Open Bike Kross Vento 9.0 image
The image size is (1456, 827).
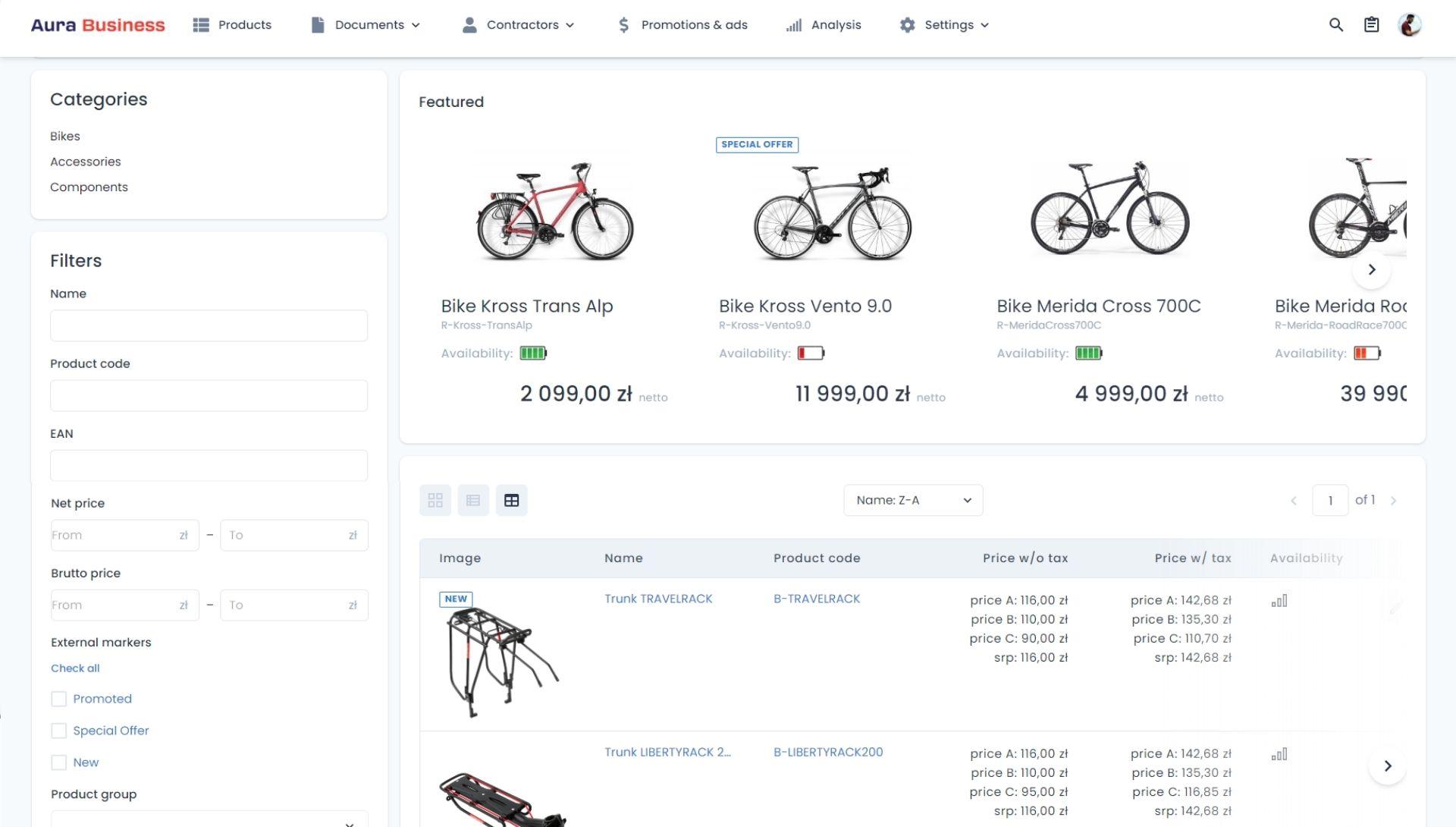point(833,212)
